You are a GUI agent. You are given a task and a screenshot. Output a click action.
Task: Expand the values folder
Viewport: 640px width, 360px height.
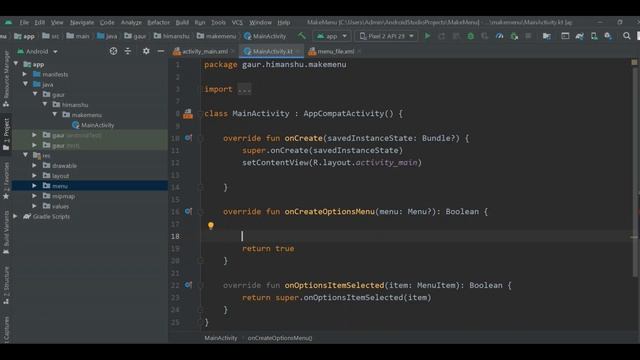pos(35,206)
